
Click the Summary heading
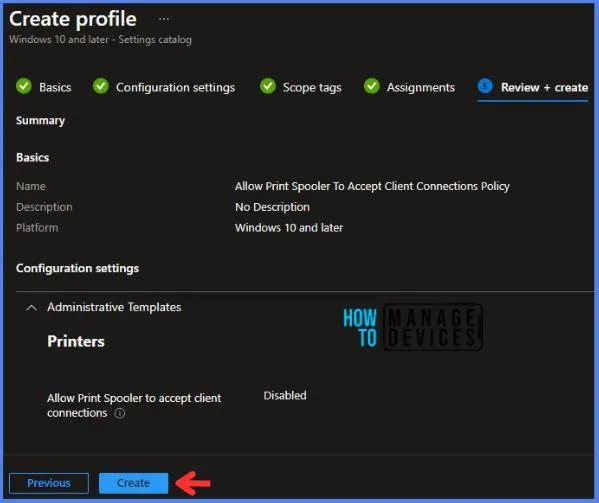click(x=40, y=121)
